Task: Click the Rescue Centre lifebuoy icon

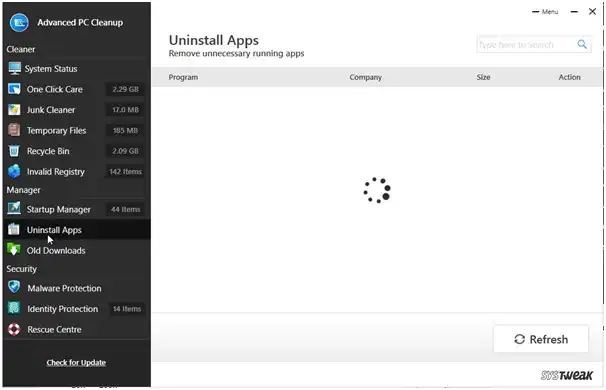Action: click(x=14, y=329)
